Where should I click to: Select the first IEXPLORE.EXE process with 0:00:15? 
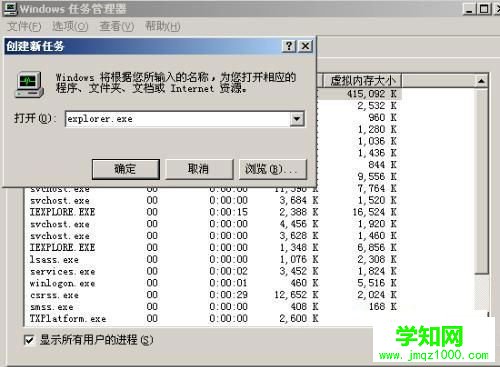pos(213,212)
